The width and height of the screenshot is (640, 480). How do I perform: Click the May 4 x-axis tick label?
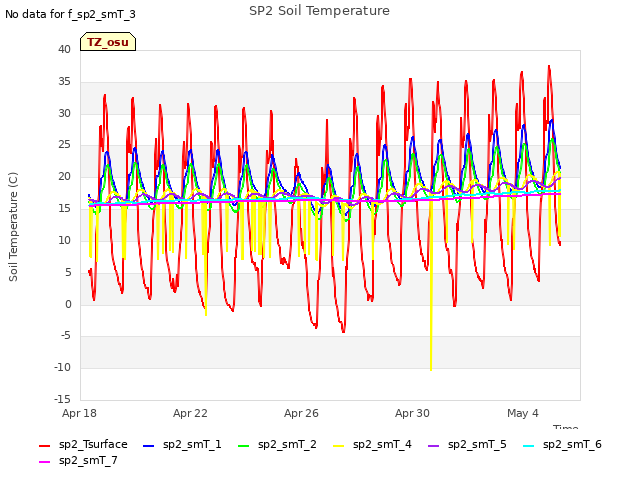523,413
